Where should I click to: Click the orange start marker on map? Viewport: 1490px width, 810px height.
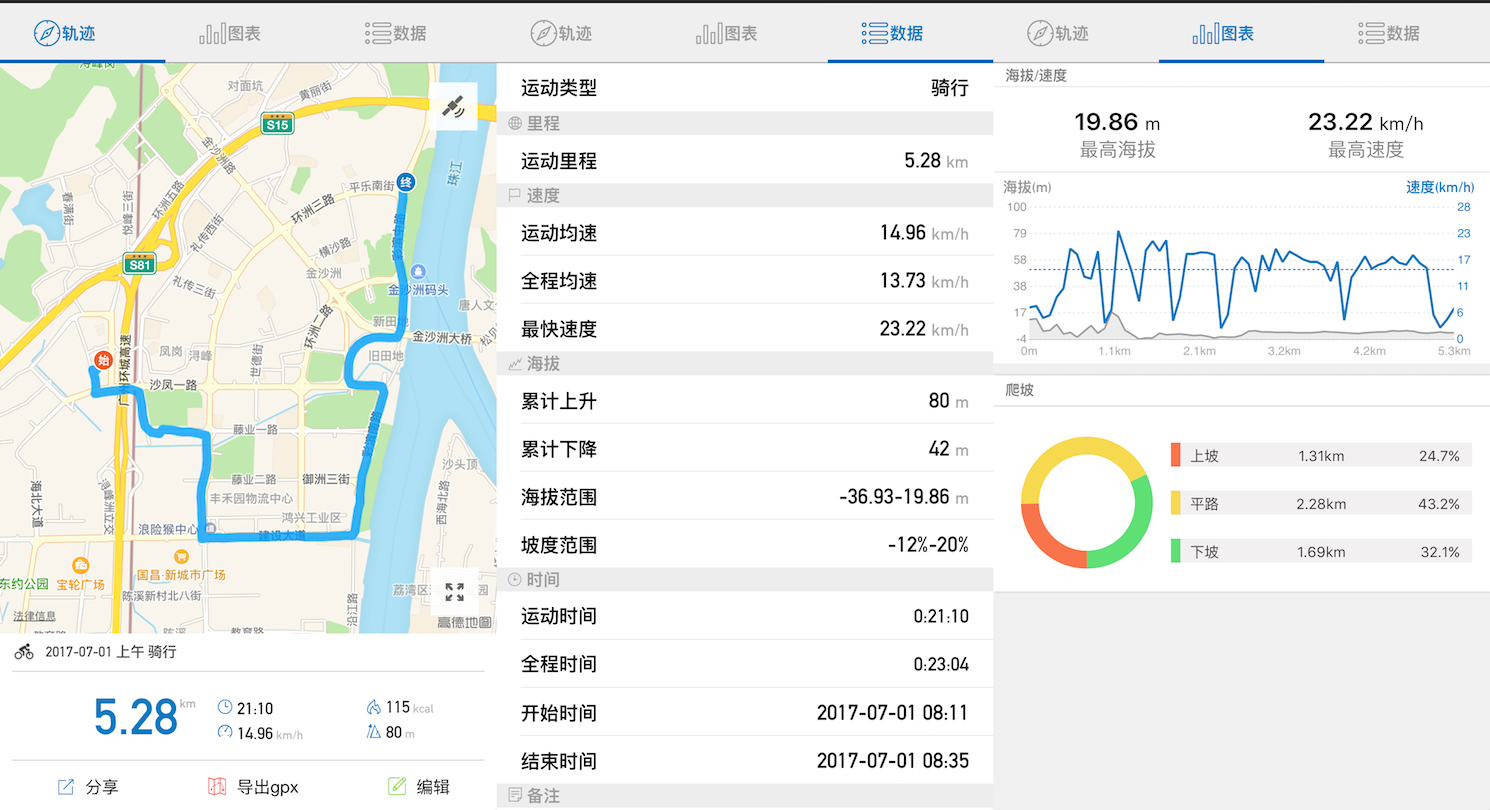click(x=101, y=359)
